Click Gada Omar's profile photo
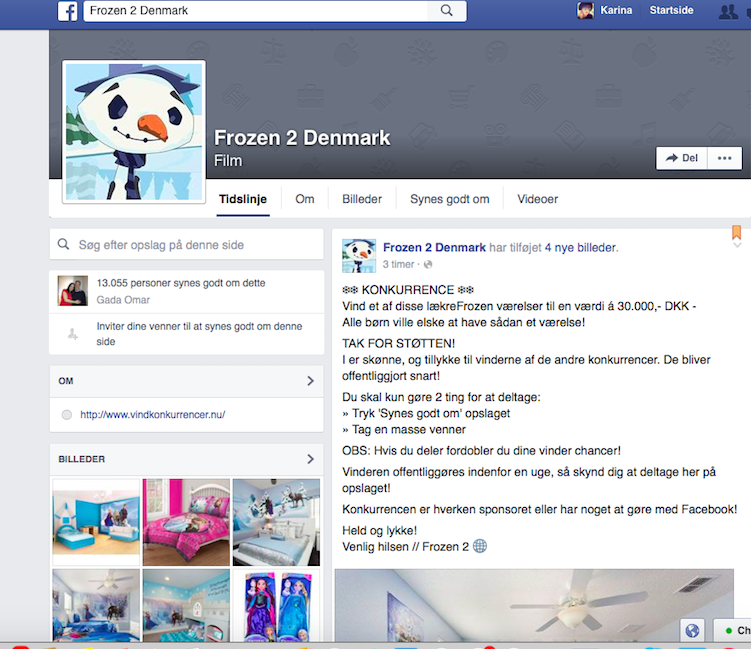This screenshot has width=751, height=649. [73, 291]
